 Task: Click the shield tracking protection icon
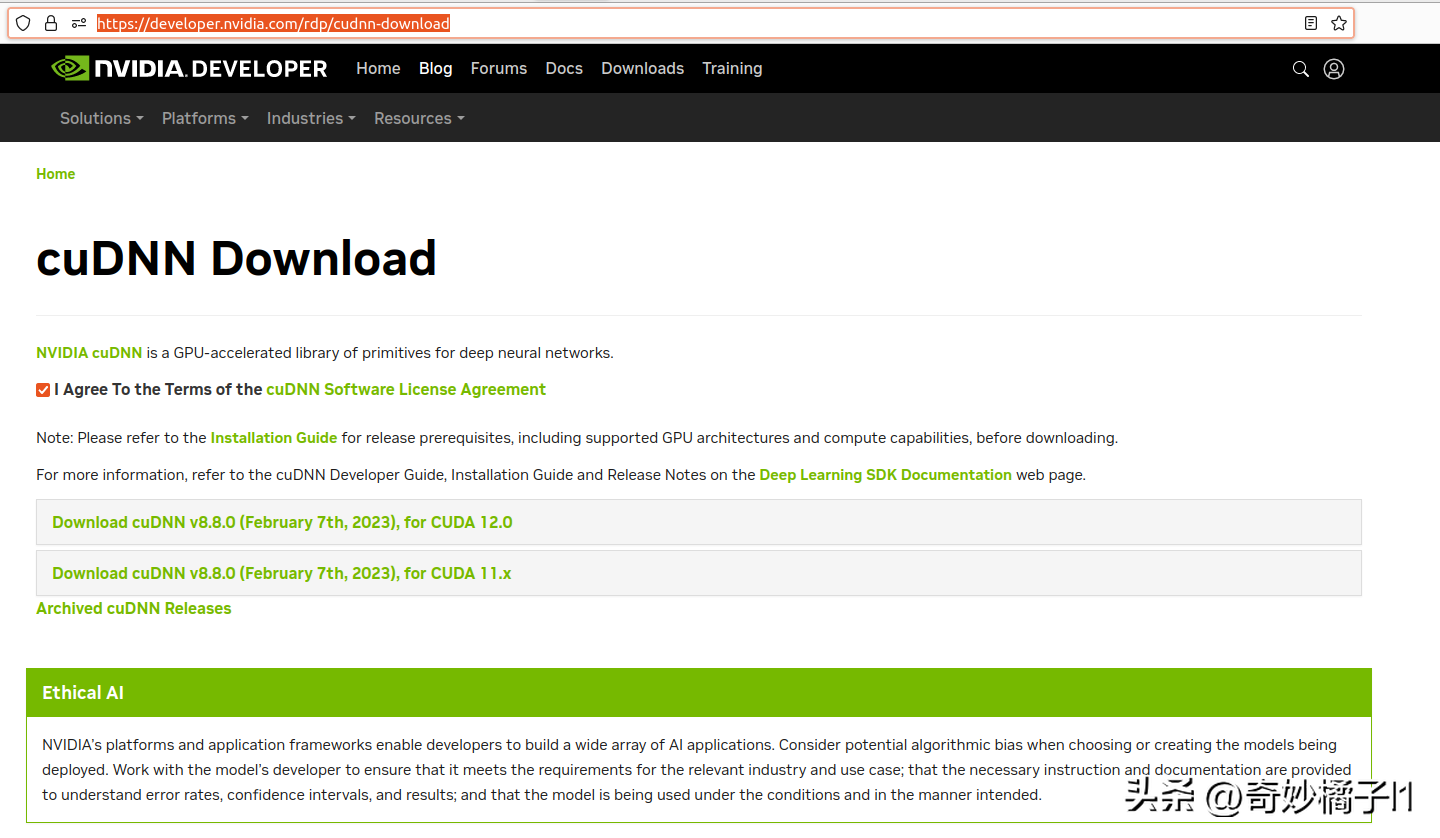pos(23,23)
